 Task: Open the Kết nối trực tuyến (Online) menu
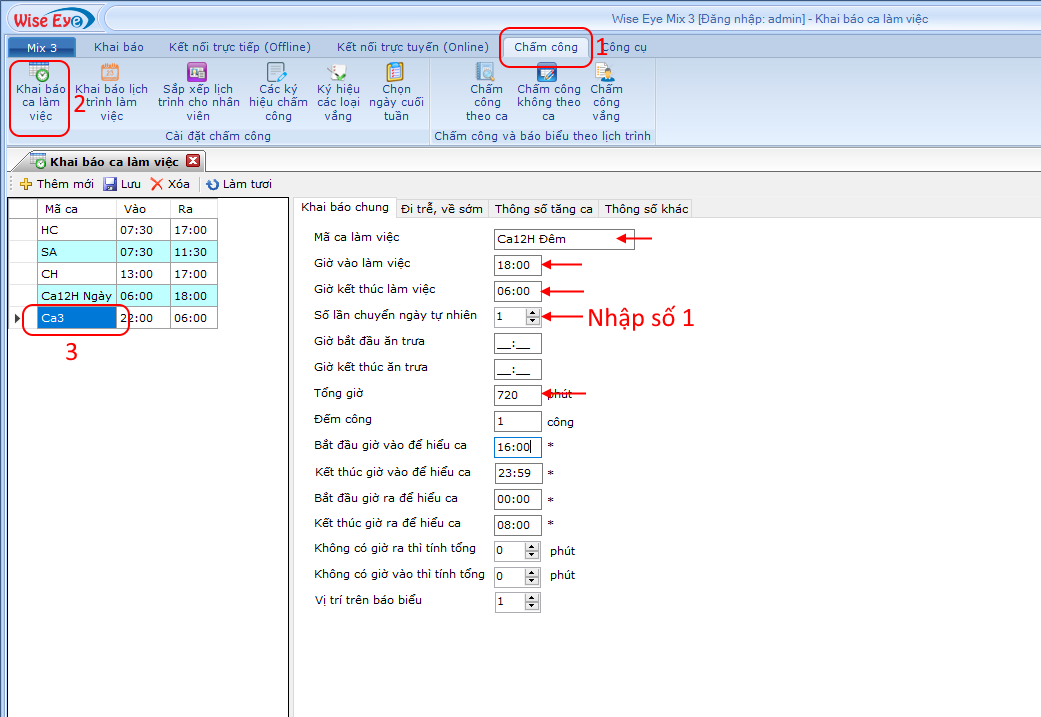412,47
